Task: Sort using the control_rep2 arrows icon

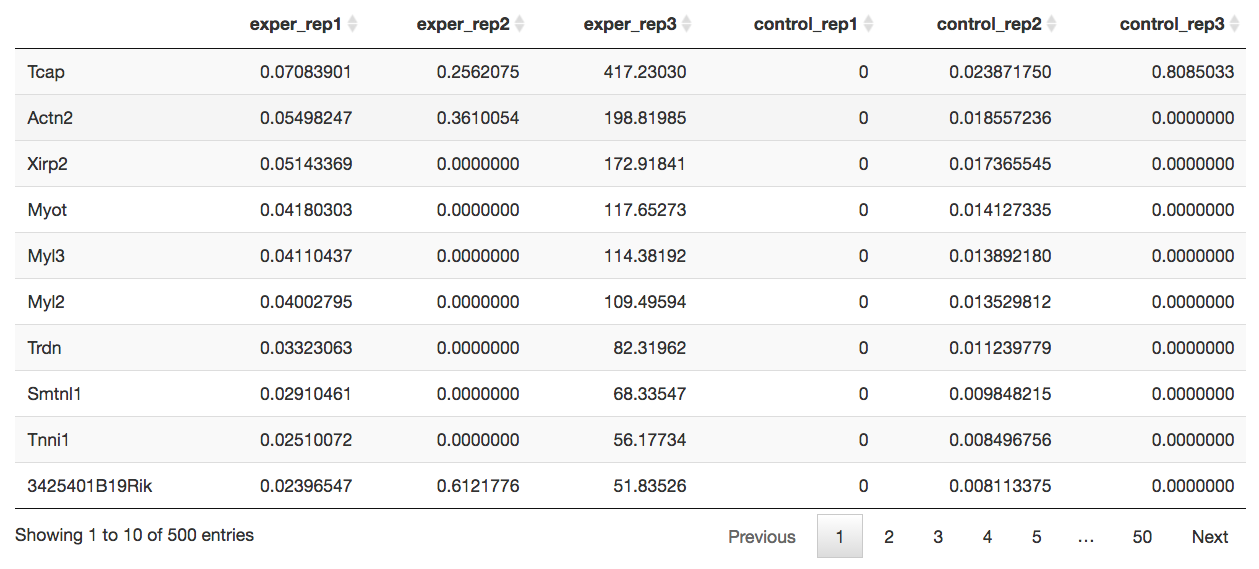Action: pyautogui.click(x=1051, y=24)
